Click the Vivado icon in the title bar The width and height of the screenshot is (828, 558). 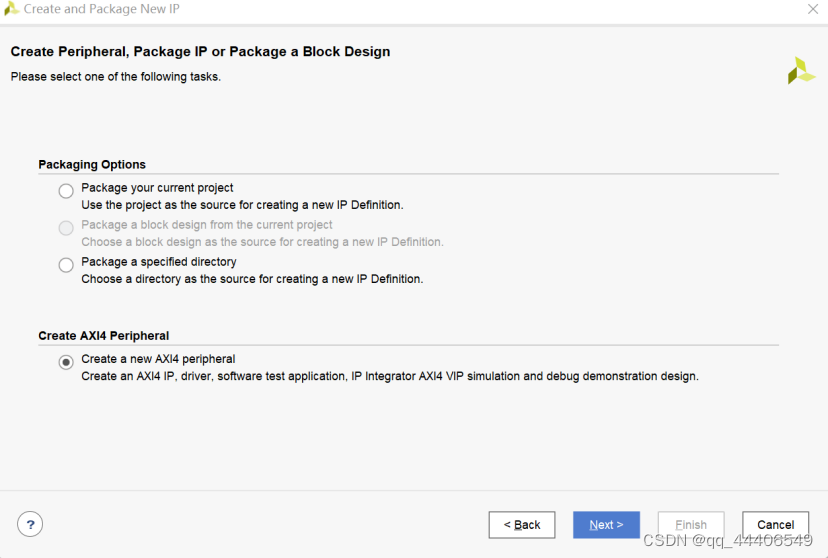[x=12, y=9]
